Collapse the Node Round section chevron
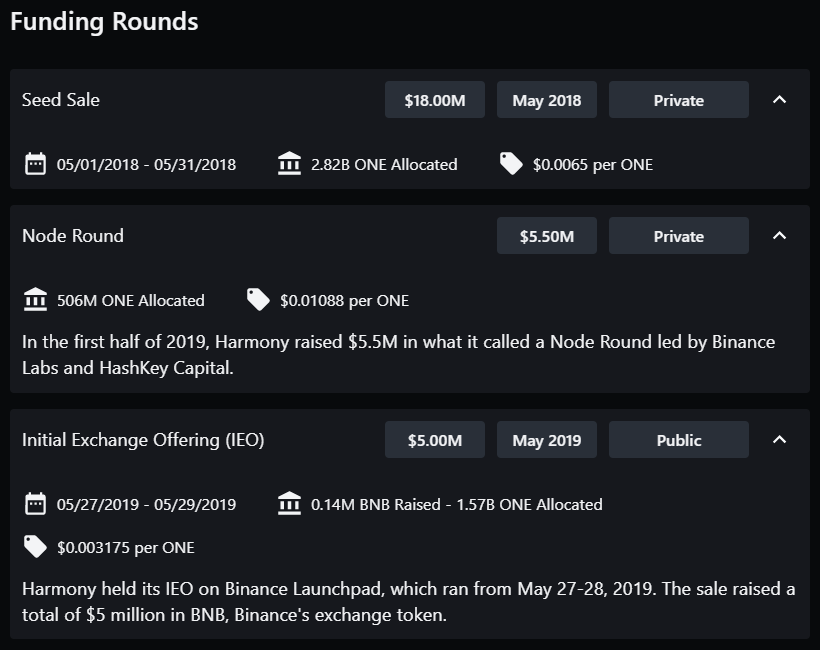 [779, 235]
